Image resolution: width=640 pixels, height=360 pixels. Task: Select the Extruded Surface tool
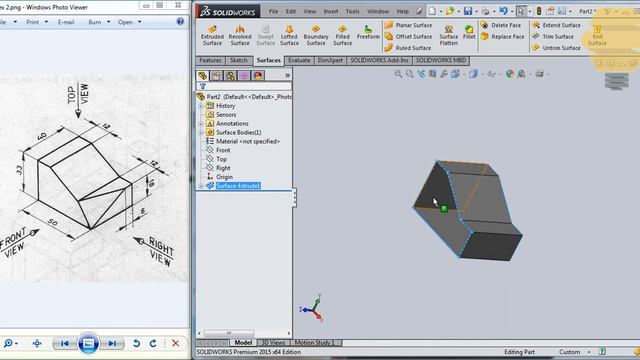click(212, 35)
